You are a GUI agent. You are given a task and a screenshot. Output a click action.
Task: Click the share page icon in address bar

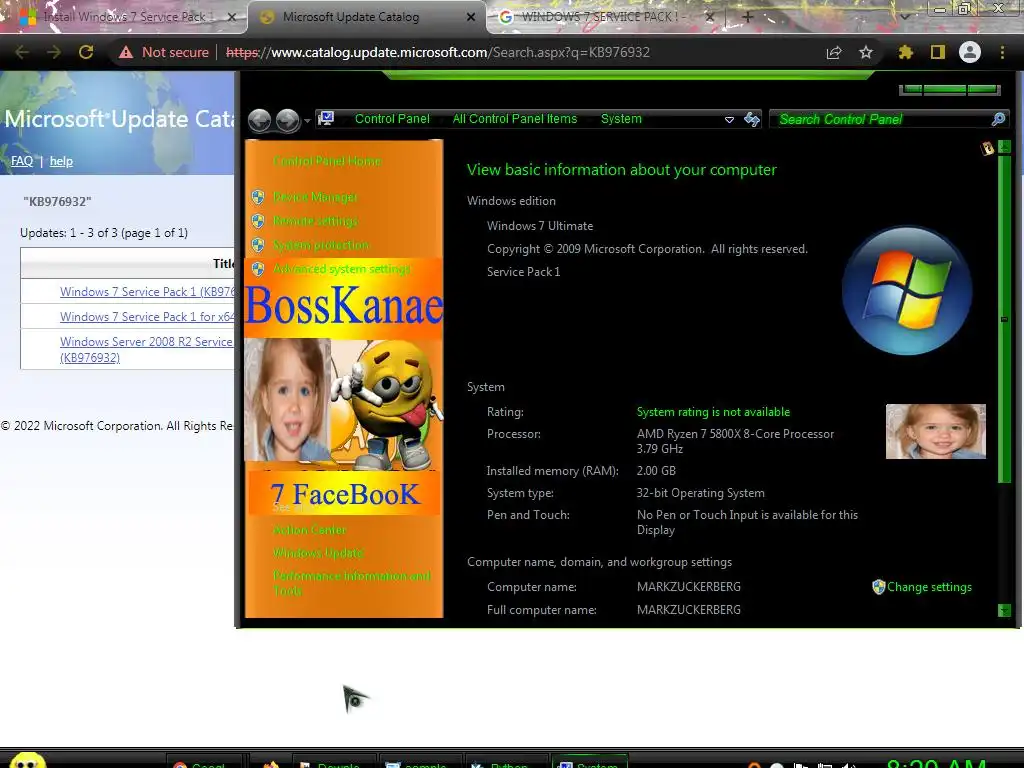(x=834, y=52)
